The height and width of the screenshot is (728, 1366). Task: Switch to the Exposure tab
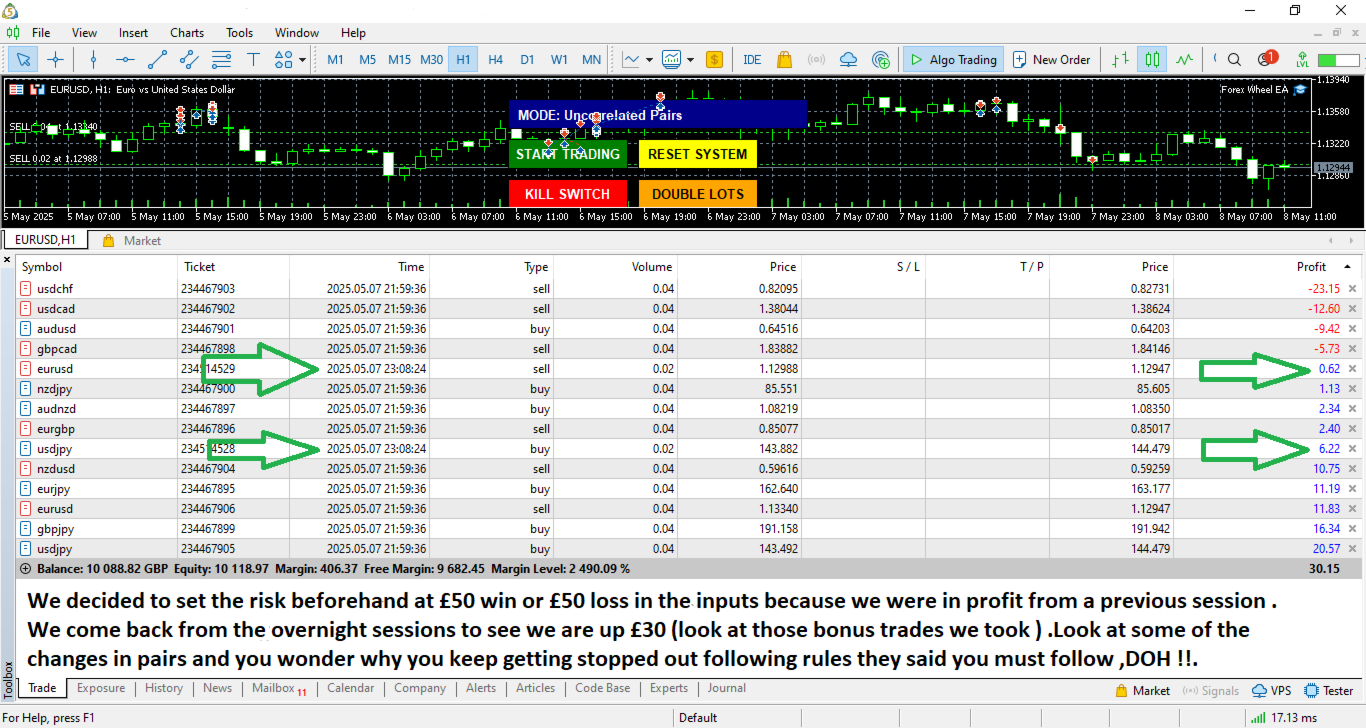point(101,688)
